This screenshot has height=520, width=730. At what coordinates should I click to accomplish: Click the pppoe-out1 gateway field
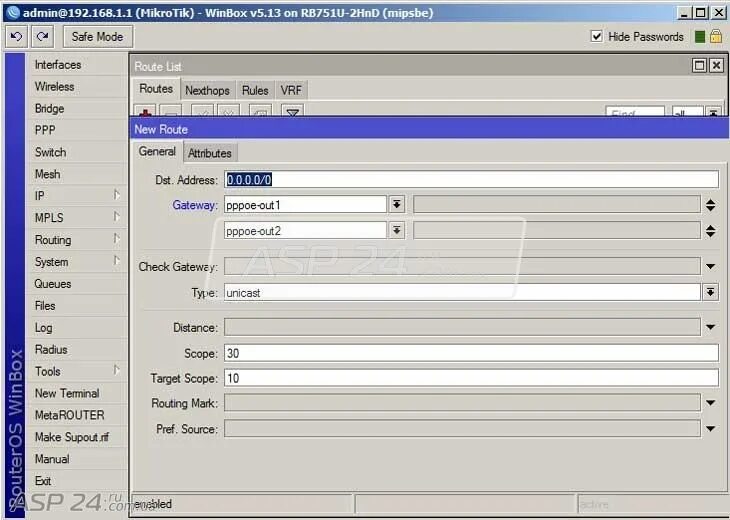click(x=305, y=205)
